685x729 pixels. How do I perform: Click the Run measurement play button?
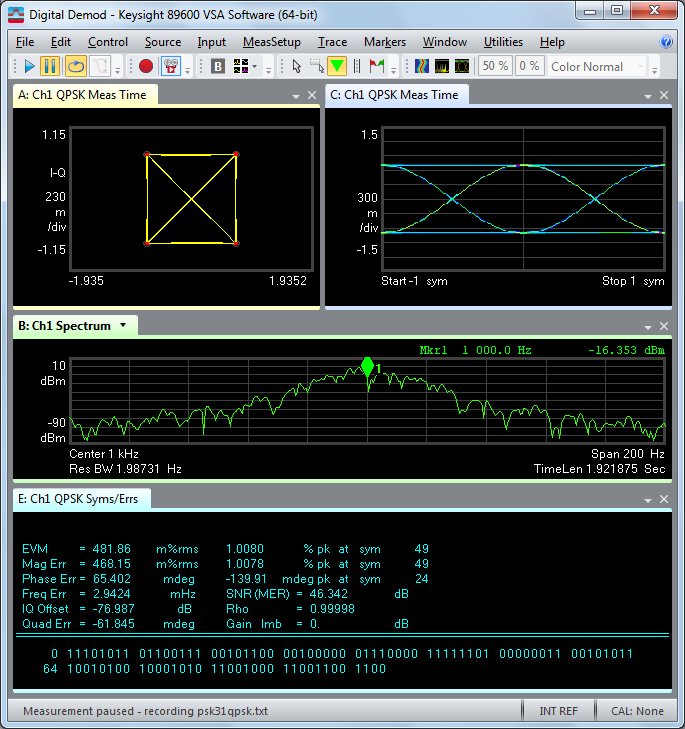(x=29, y=67)
